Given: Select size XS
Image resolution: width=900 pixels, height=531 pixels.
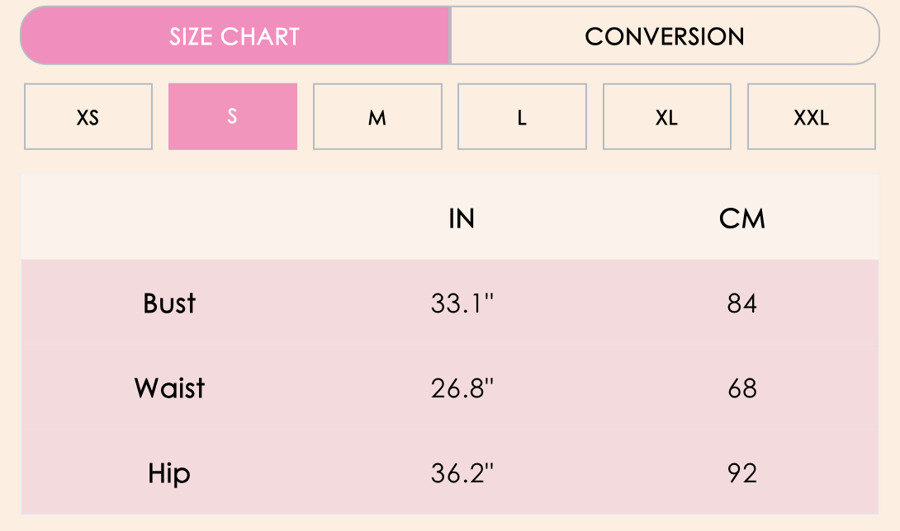Looking at the screenshot, I should 88,117.
